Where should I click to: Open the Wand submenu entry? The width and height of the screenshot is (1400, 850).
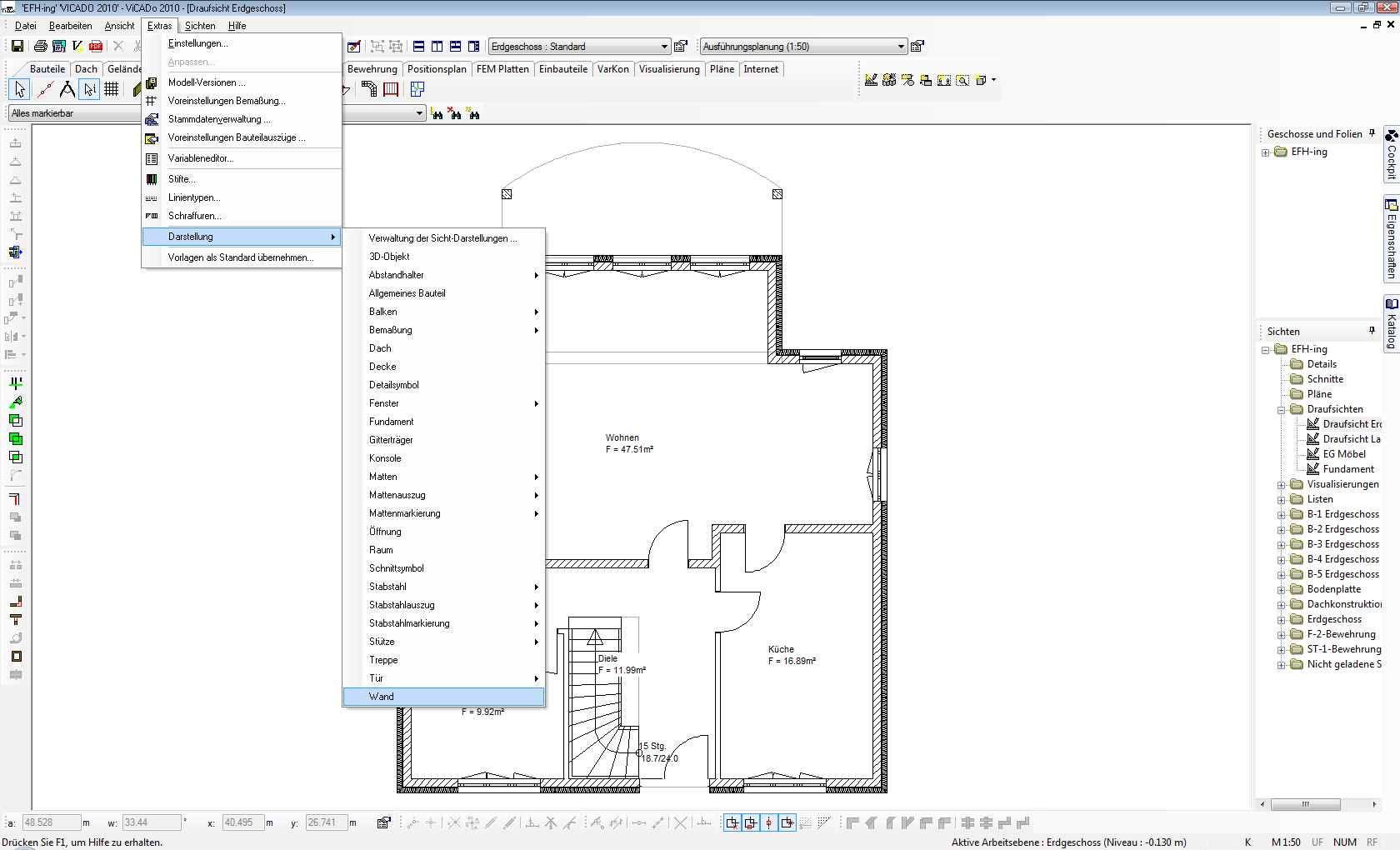point(443,697)
